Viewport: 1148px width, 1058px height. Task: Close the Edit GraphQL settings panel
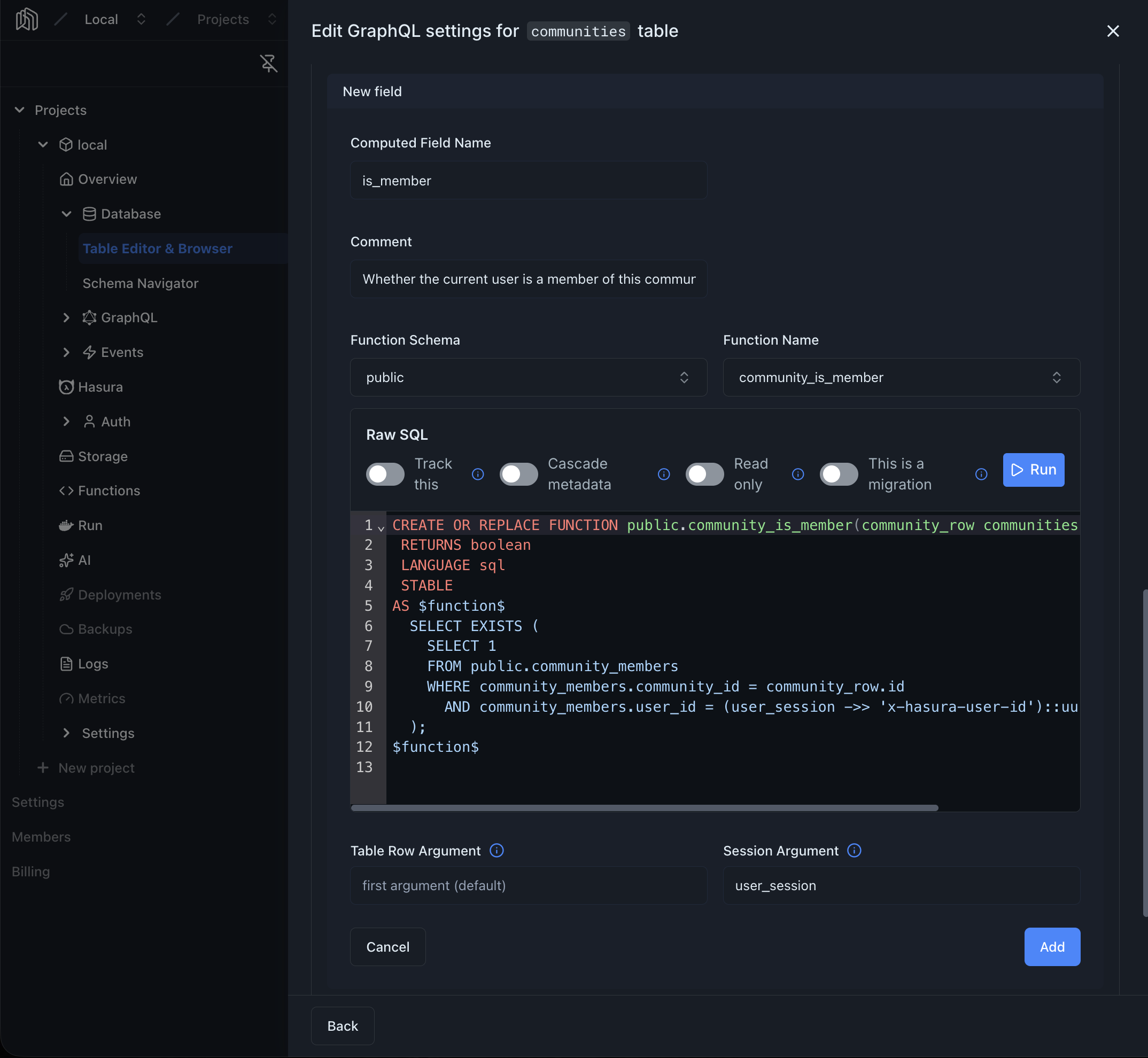pos(1113,31)
